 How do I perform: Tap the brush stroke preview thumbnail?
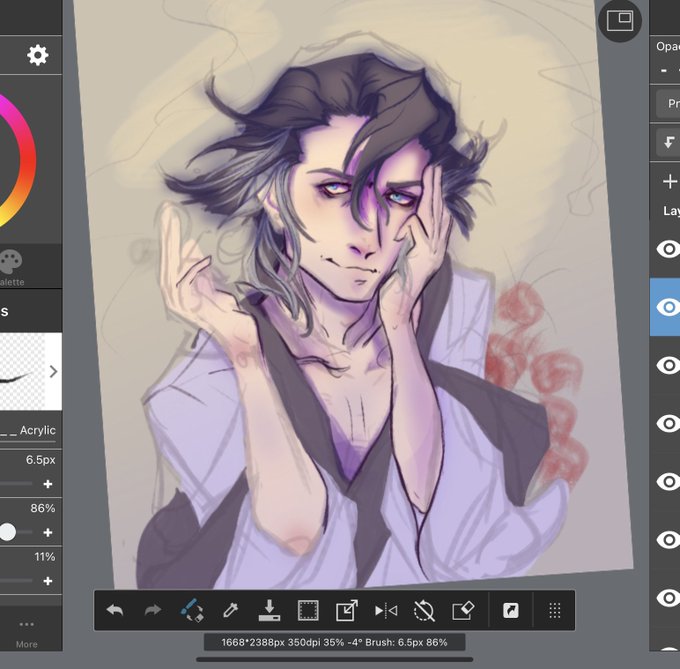[22, 372]
